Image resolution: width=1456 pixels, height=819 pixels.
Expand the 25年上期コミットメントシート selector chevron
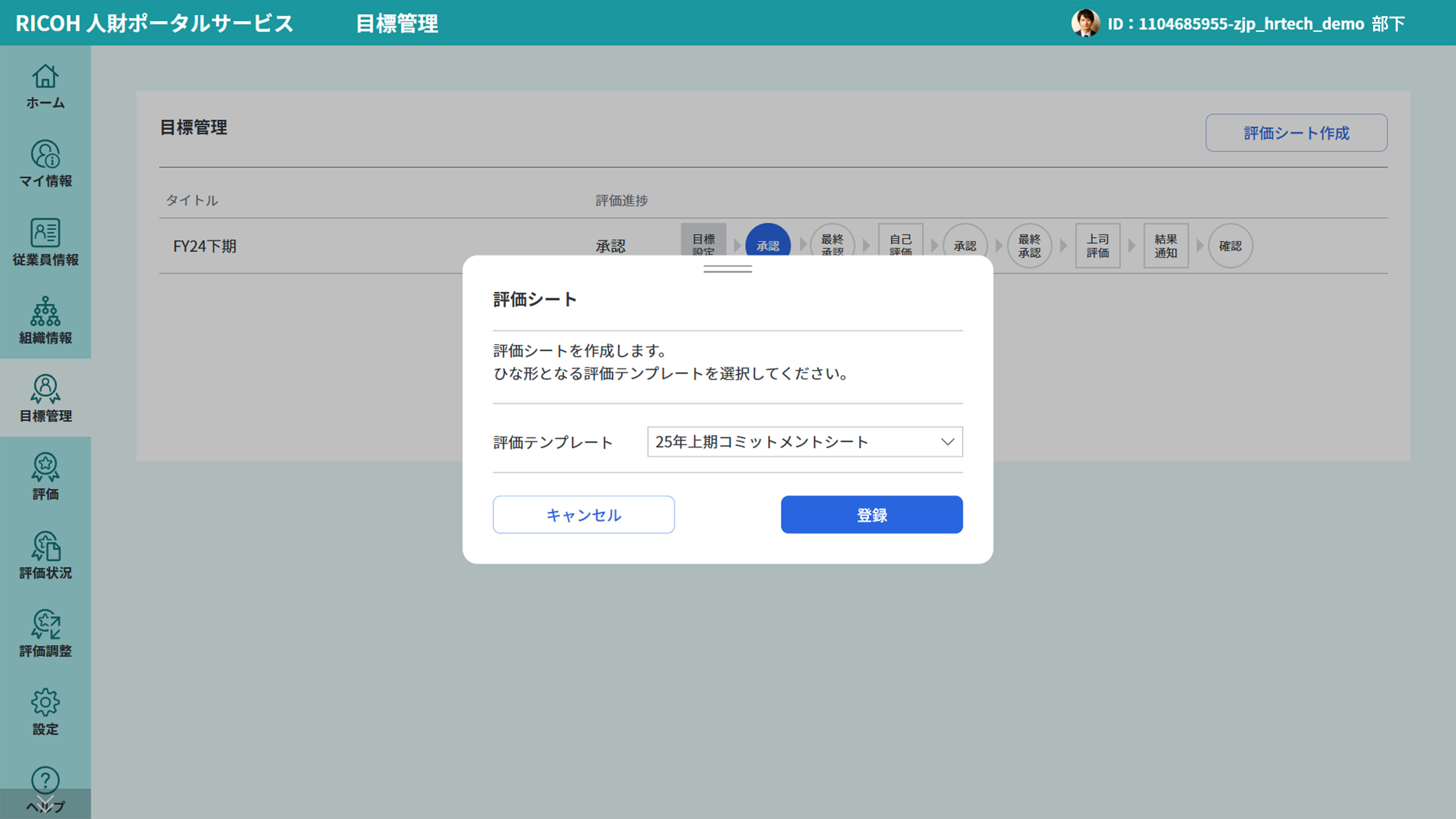(947, 442)
